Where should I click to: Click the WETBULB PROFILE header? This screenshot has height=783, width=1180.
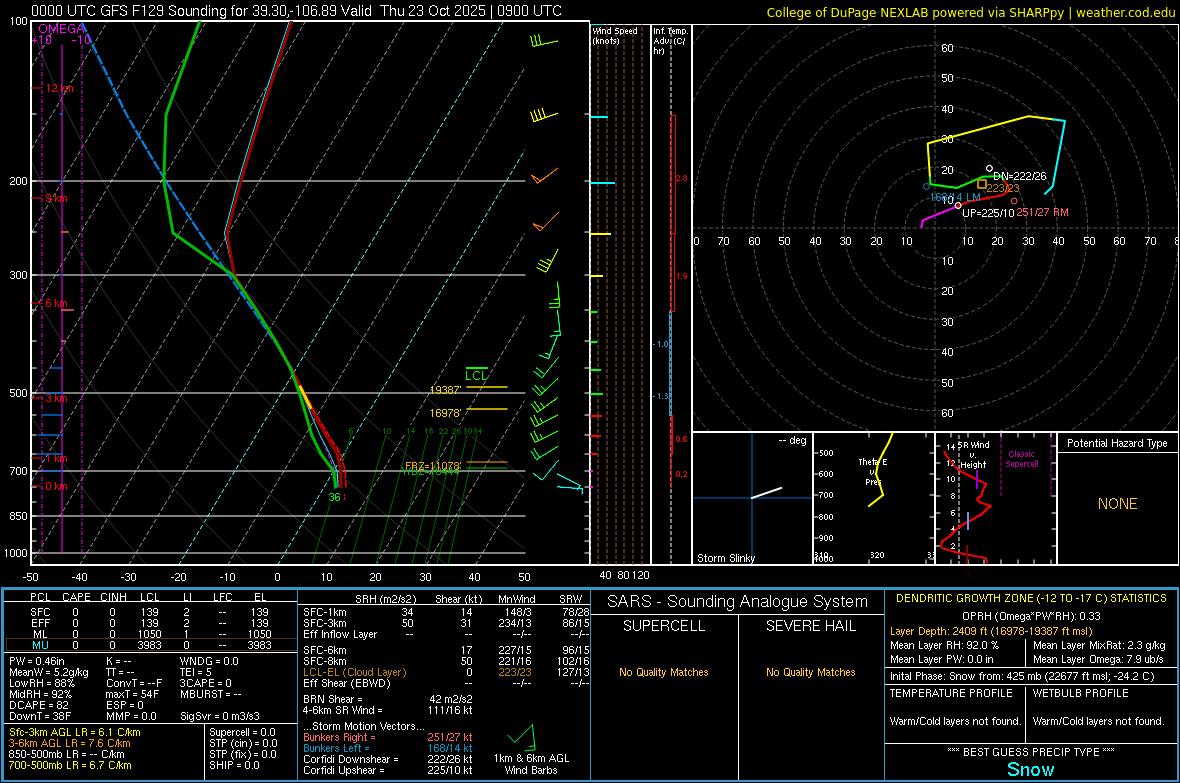tap(1080, 693)
